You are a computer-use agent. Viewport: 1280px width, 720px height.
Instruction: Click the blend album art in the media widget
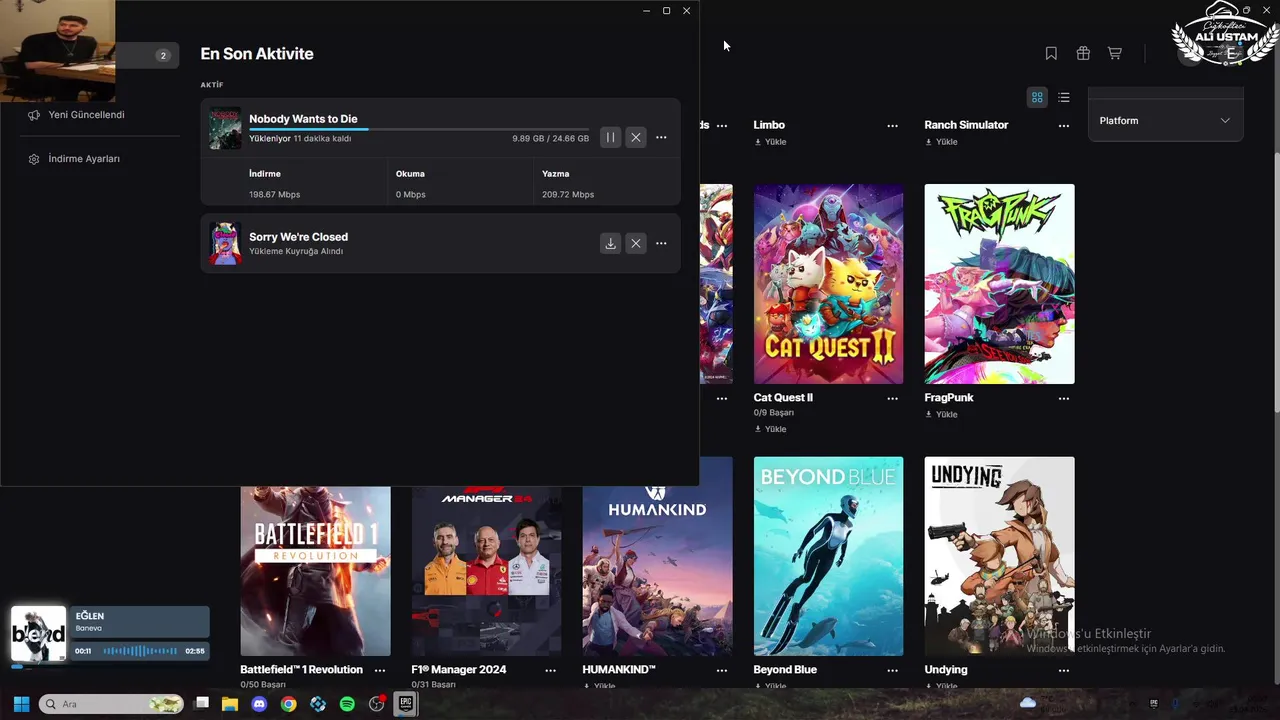click(x=38, y=634)
